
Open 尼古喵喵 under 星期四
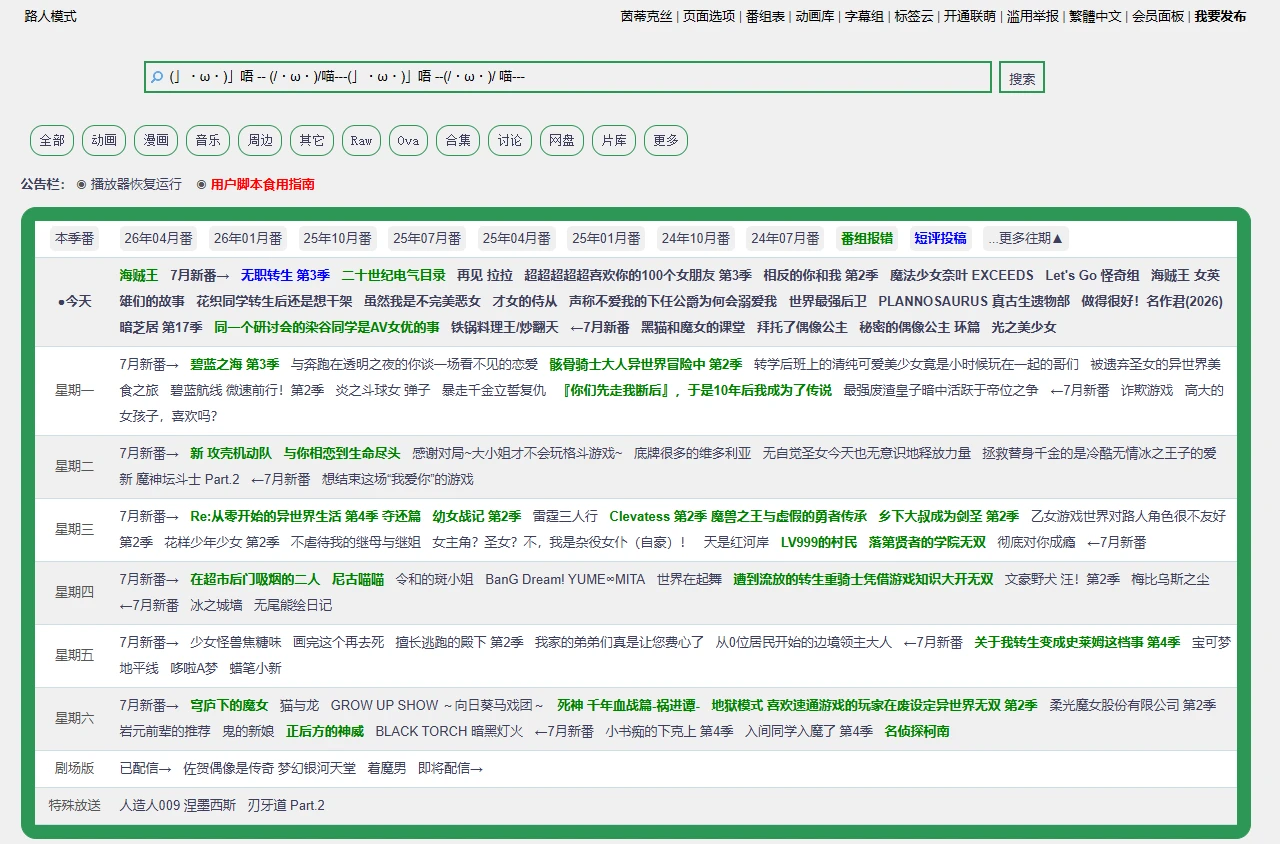click(x=358, y=579)
